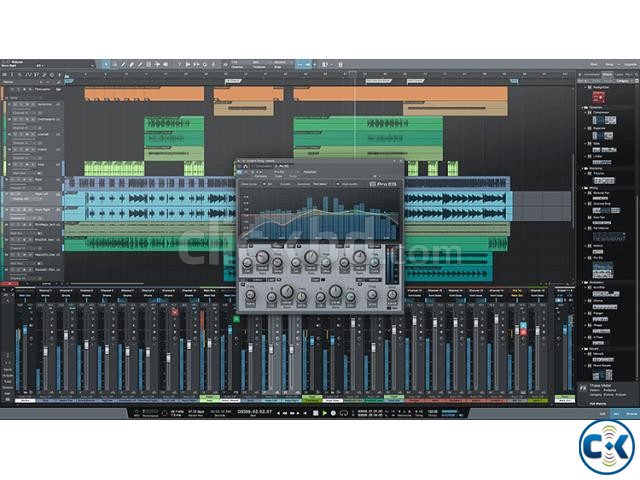
Task: Open the Files tab in the browser
Action: (x=629, y=74)
